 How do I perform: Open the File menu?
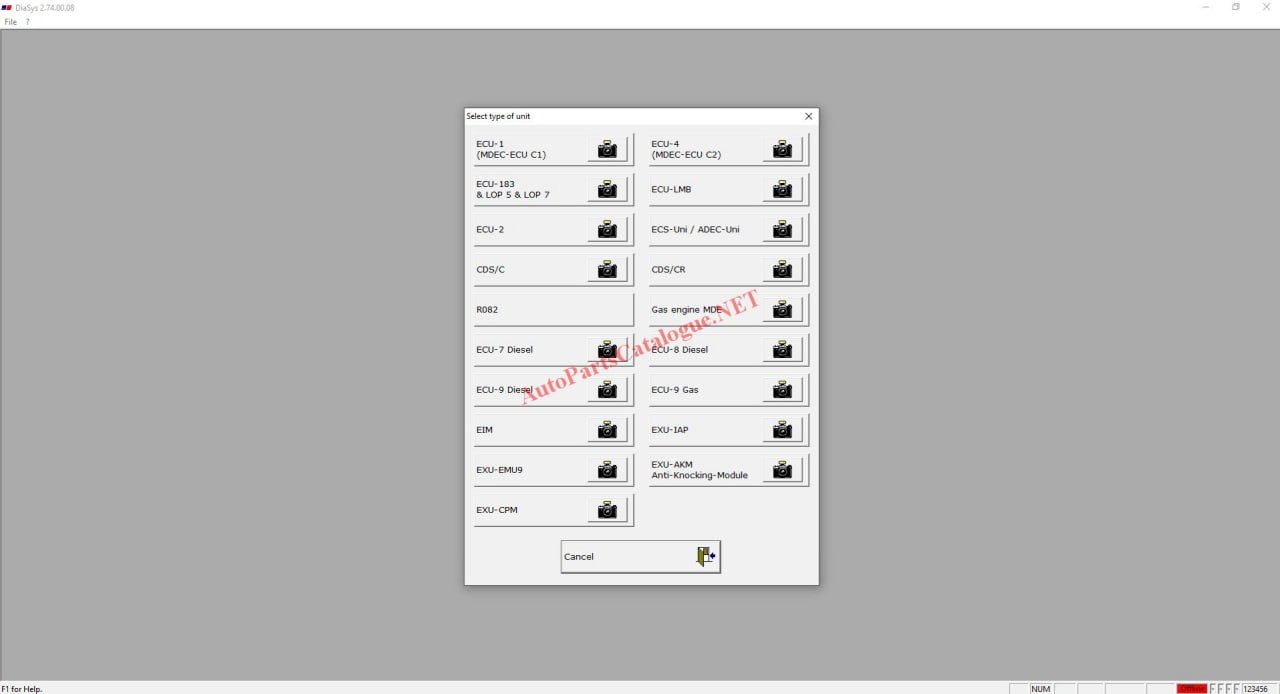(x=11, y=22)
